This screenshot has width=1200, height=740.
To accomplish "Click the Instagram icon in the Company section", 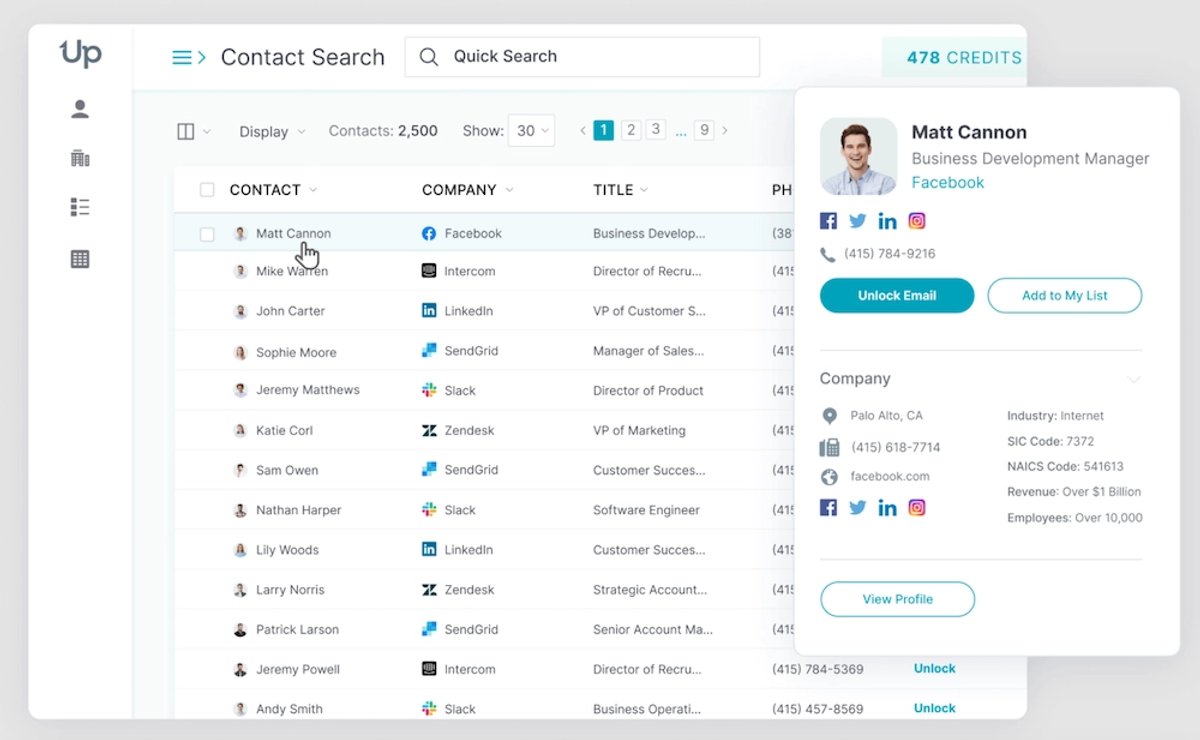I will tap(917, 507).
